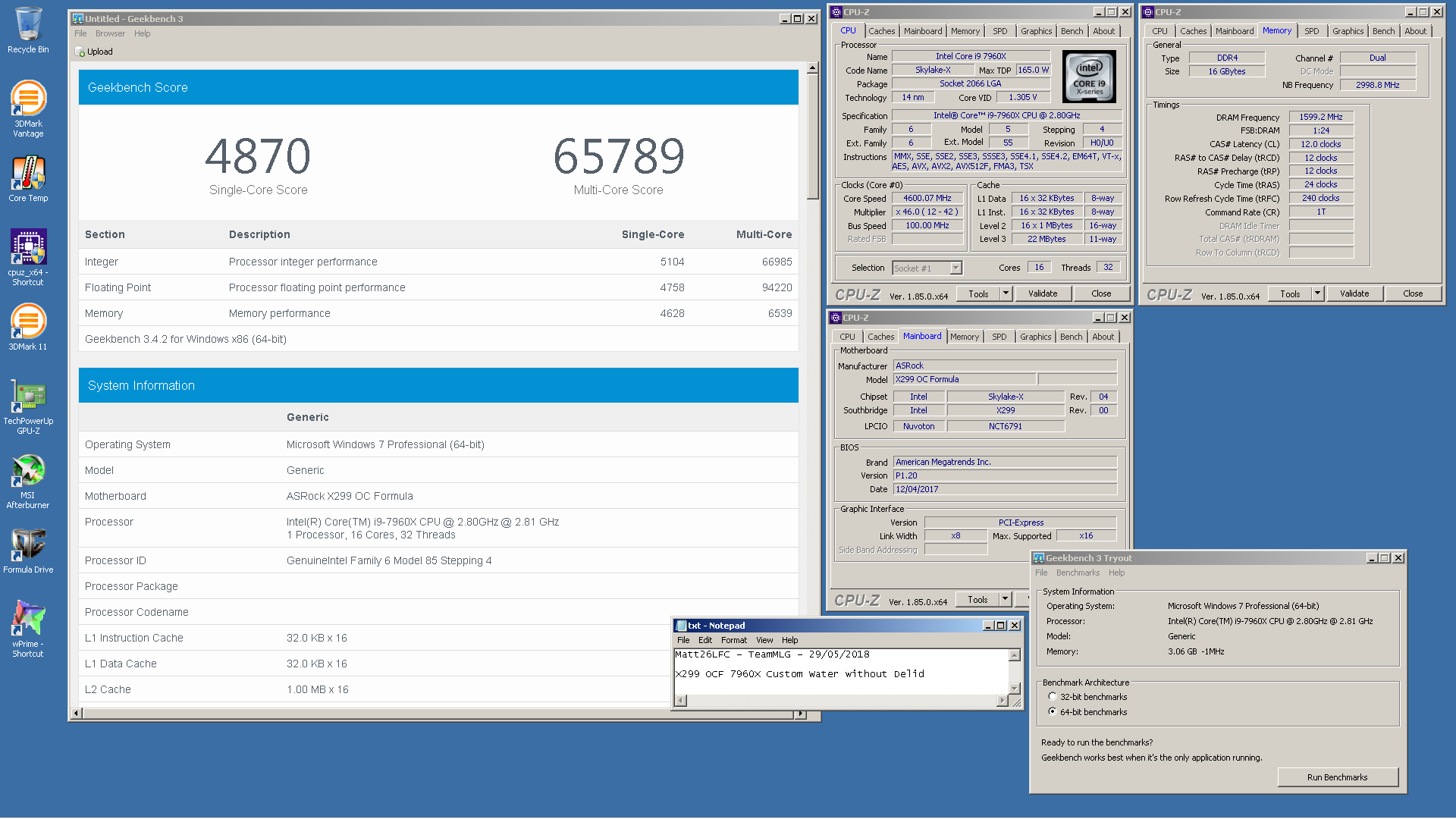1456x819 pixels.
Task: Open Help menu in Geekbench 3
Action: [143, 33]
